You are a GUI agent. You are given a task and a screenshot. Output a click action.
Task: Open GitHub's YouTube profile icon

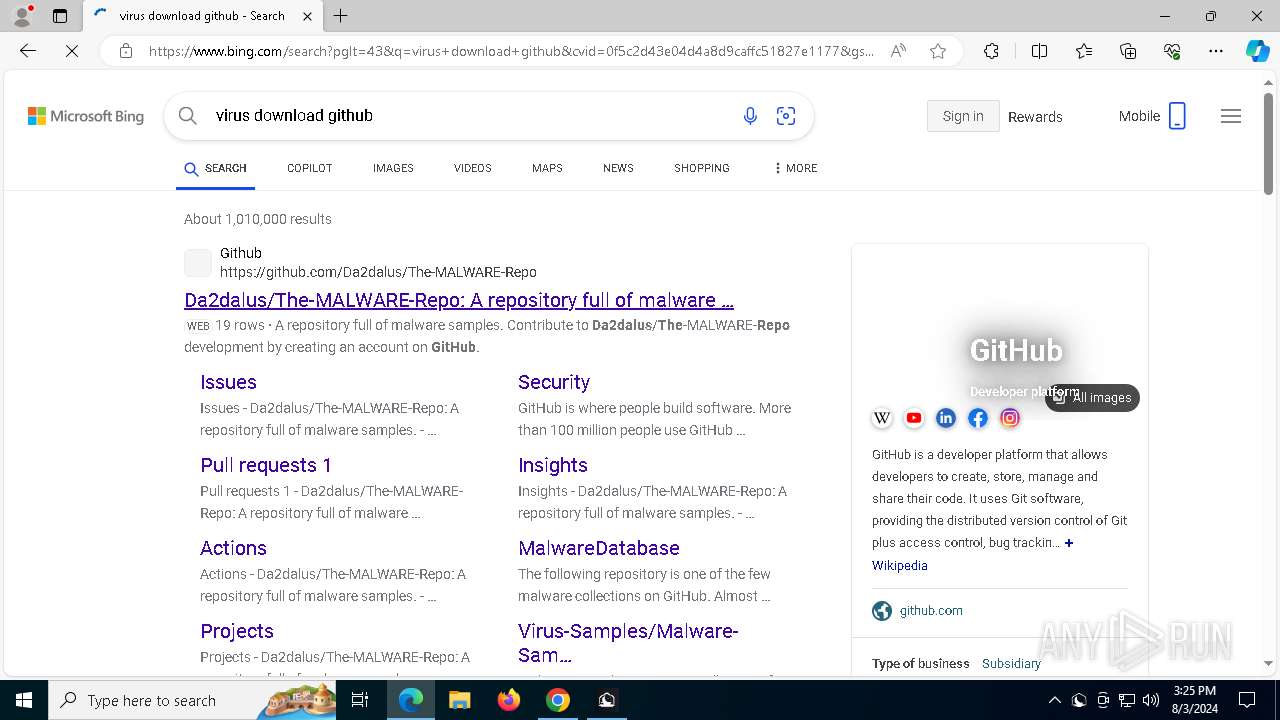914,418
